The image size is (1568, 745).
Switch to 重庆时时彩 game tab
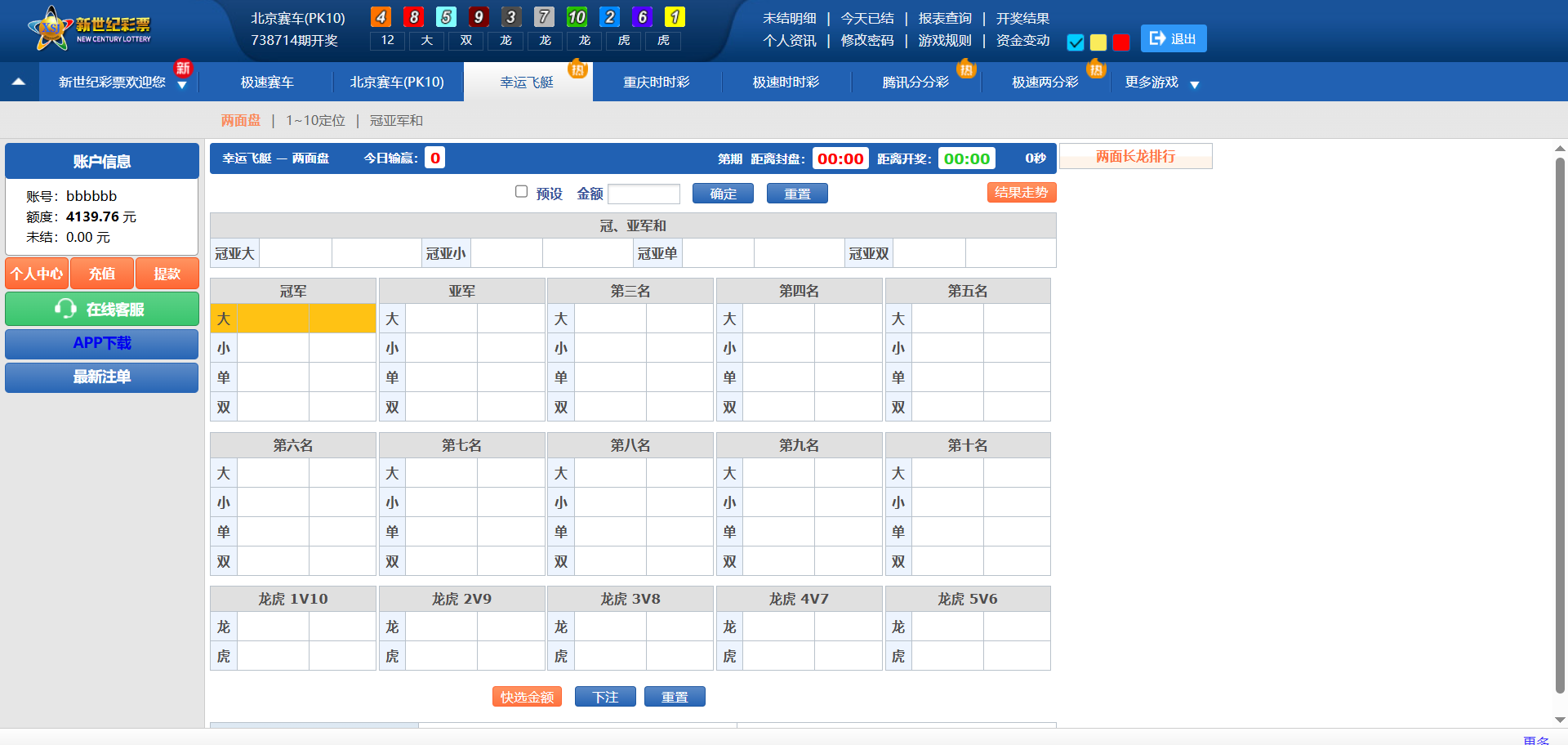(x=656, y=83)
